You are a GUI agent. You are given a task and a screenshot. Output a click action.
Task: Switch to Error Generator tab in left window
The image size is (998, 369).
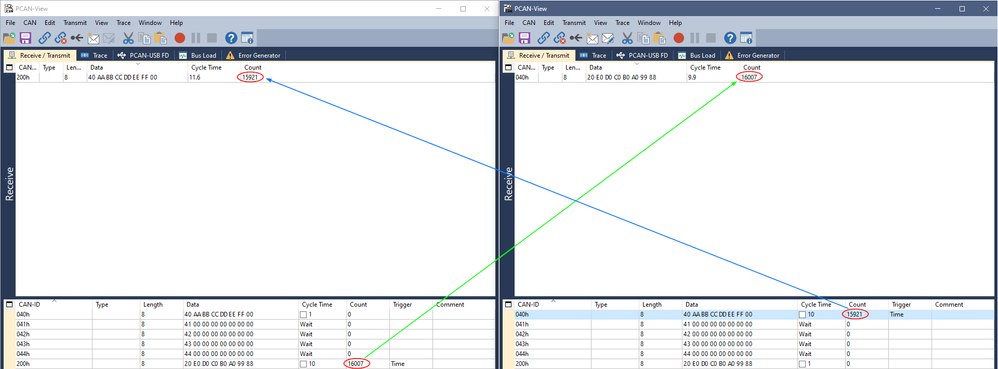coord(253,55)
